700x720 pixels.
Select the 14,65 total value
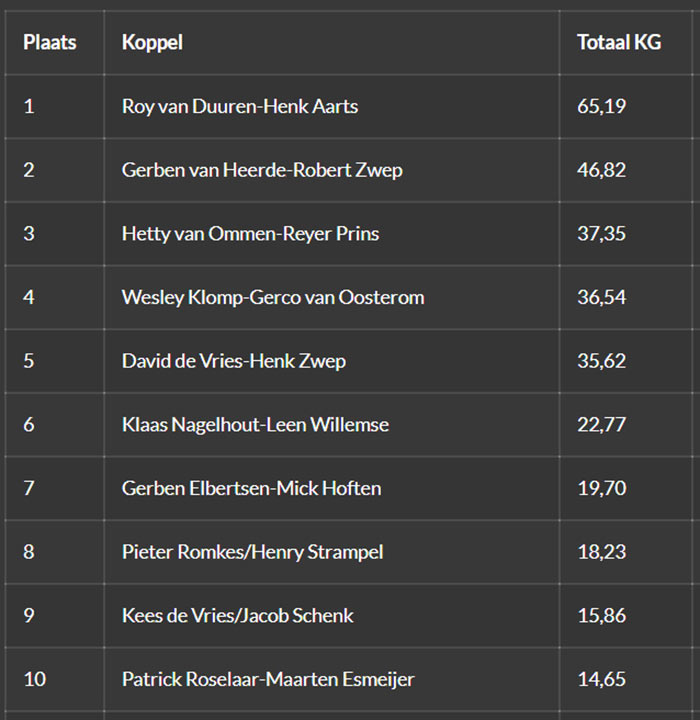point(601,680)
